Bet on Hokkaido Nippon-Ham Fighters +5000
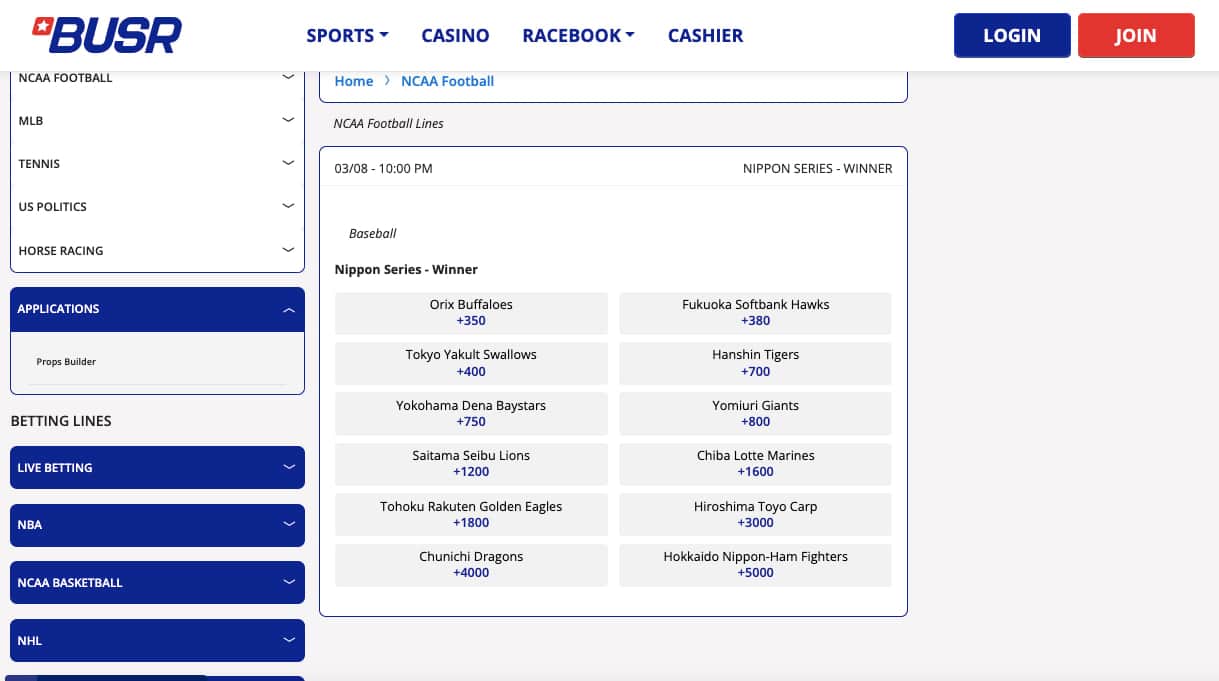 tap(756, 565)
